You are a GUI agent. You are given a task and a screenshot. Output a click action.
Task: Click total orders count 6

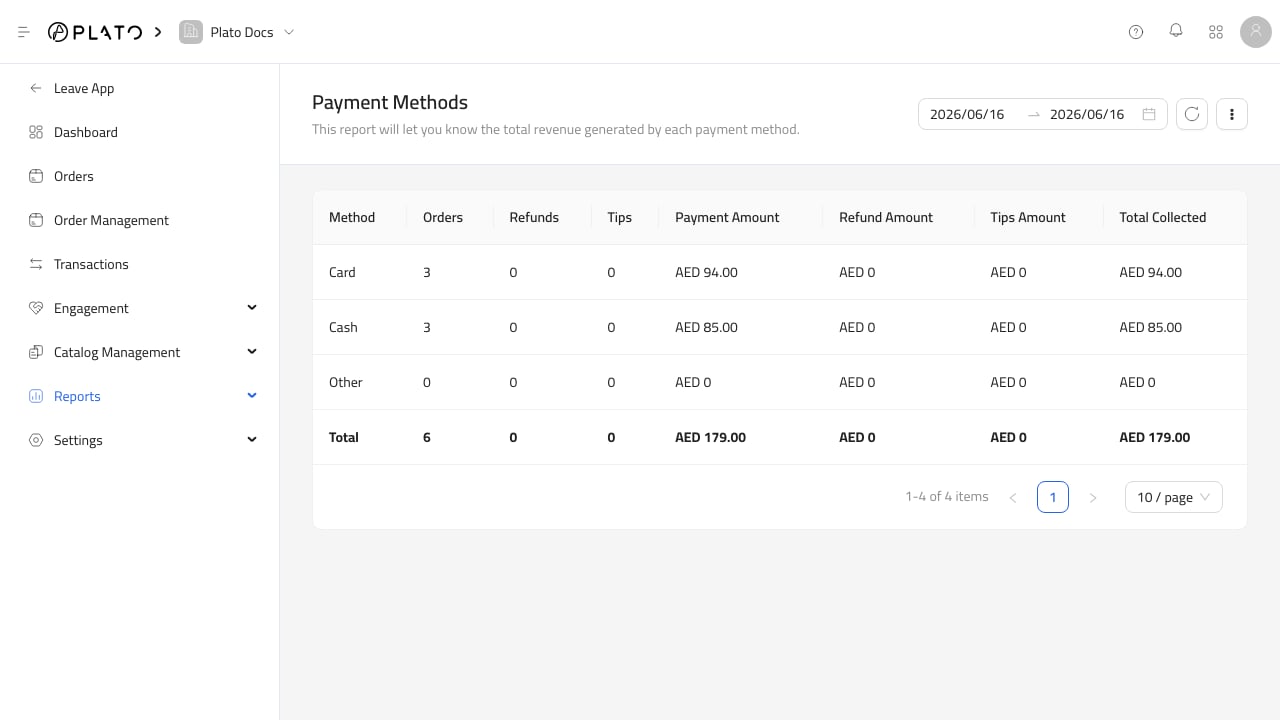click(427, 437)
